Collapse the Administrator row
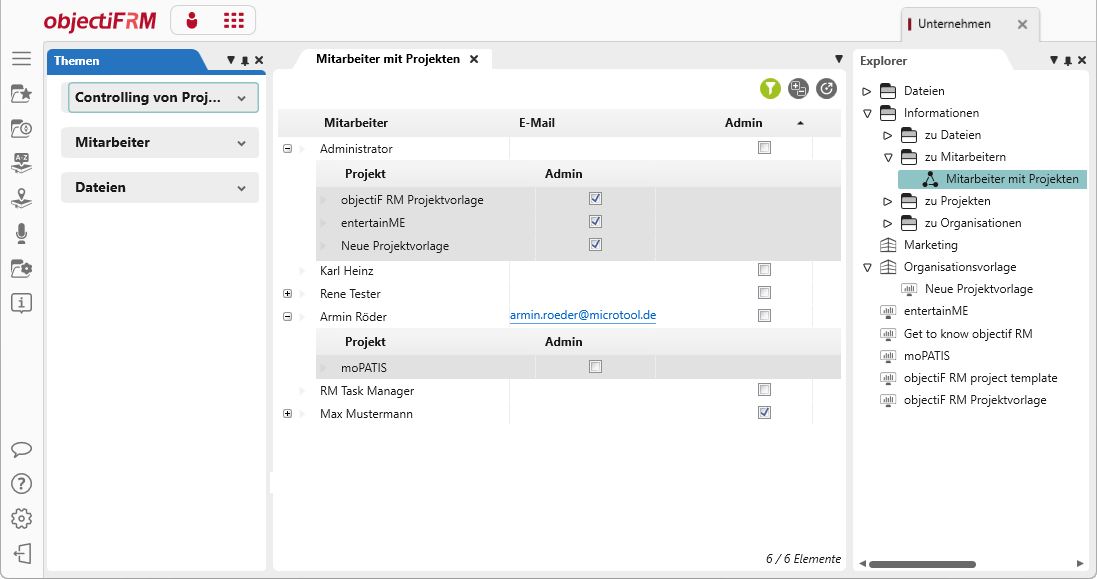Image resolution: width=1097 pixels, height=579 pixels. 287,149
